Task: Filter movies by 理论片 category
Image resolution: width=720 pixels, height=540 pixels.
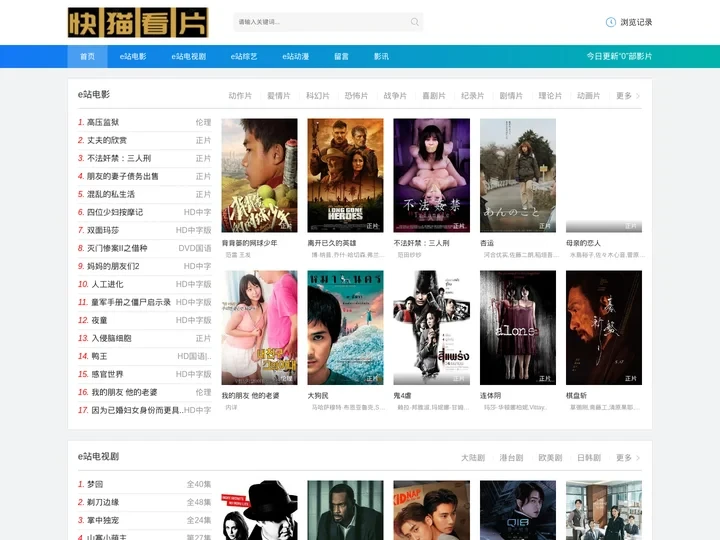Action: coord(550,96)
